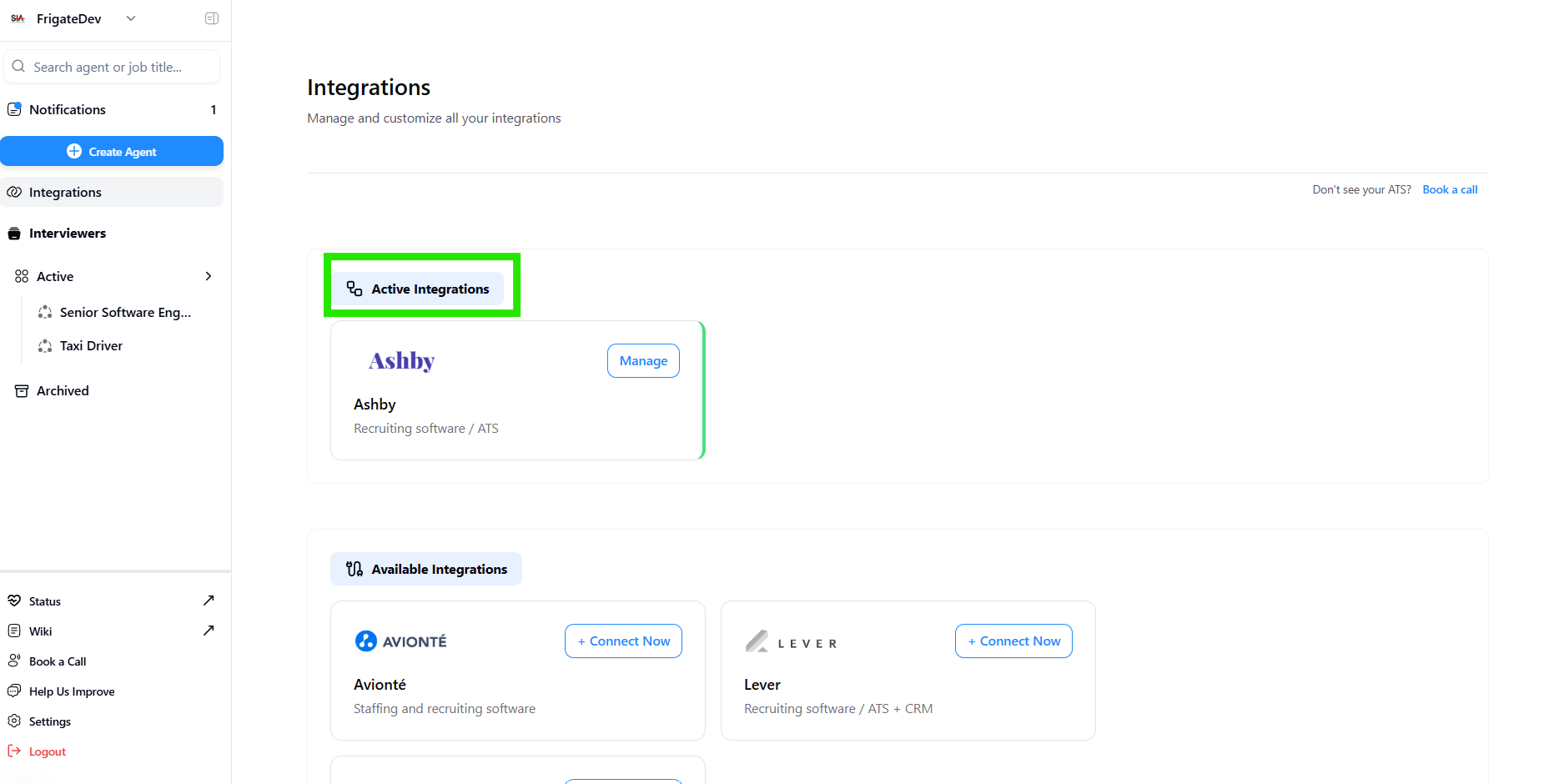Collapse sidebar using the panel icon
1559x784 pixels.
[212, 18]
